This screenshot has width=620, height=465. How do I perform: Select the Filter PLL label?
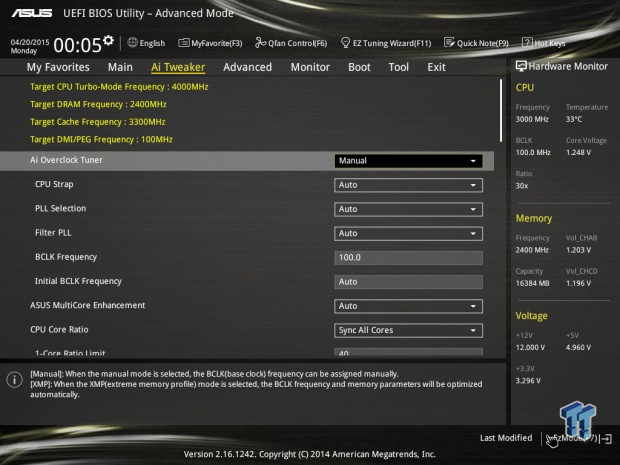(53, 232)
